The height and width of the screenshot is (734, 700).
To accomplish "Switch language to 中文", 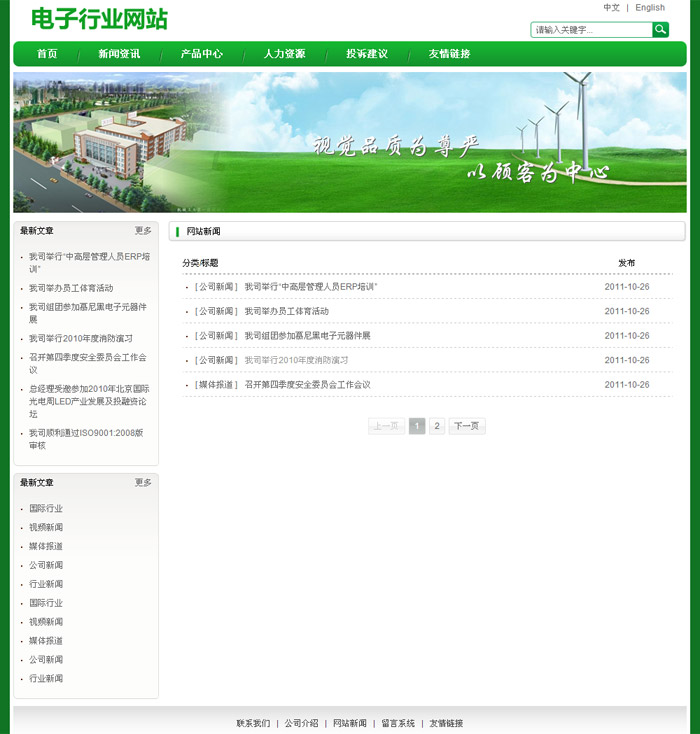I will pos(612,8).
